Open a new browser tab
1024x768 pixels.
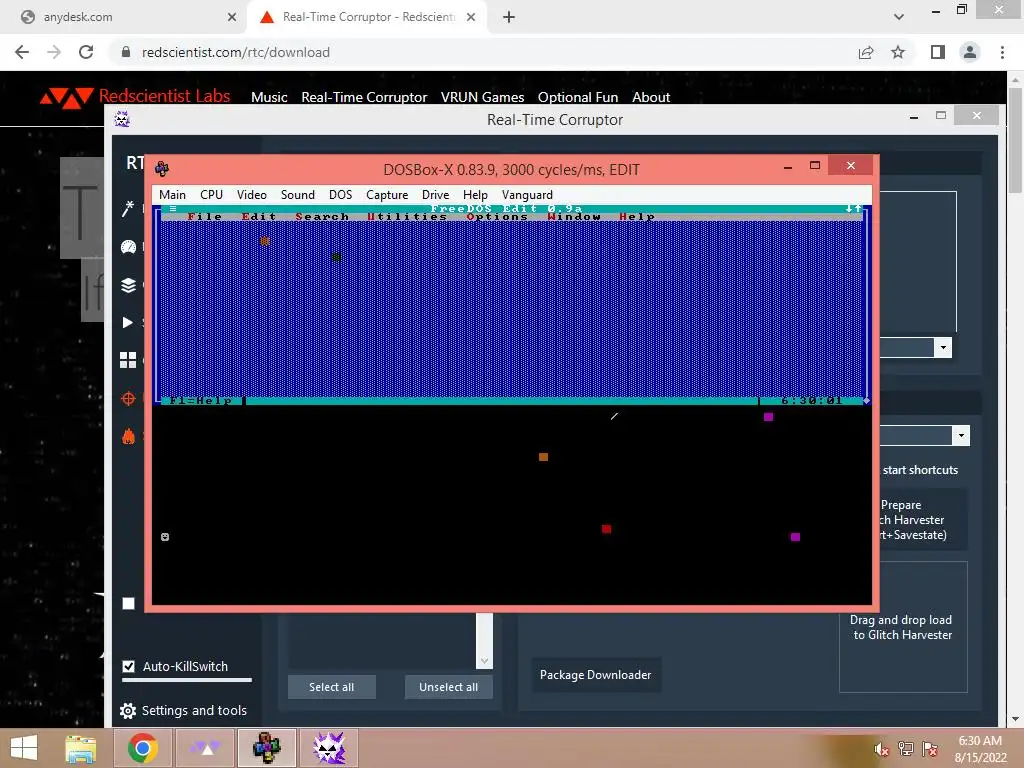pyautogui.click(x=509, y=17)
